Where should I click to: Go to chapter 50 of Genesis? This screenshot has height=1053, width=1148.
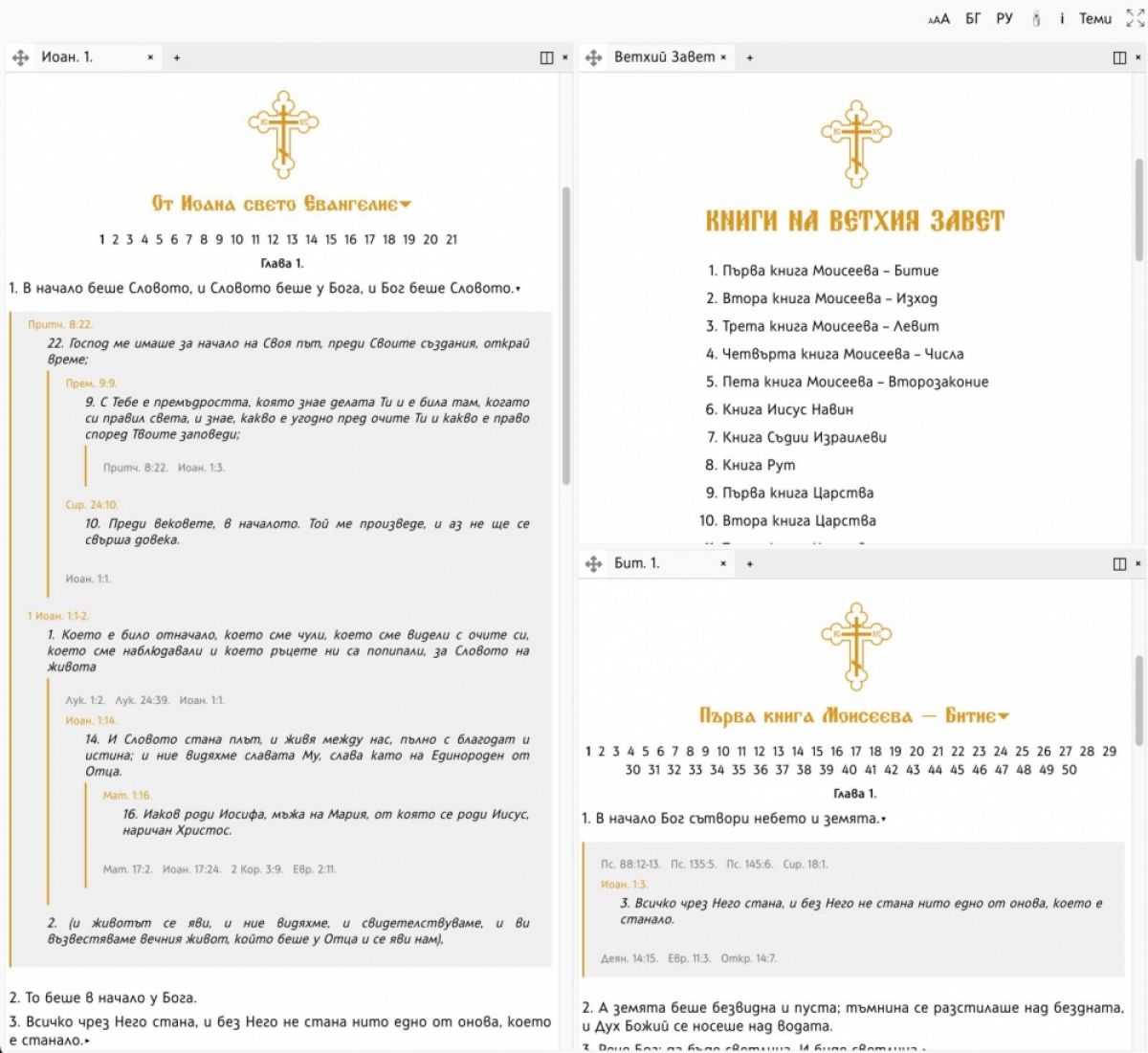[1069, 769]
